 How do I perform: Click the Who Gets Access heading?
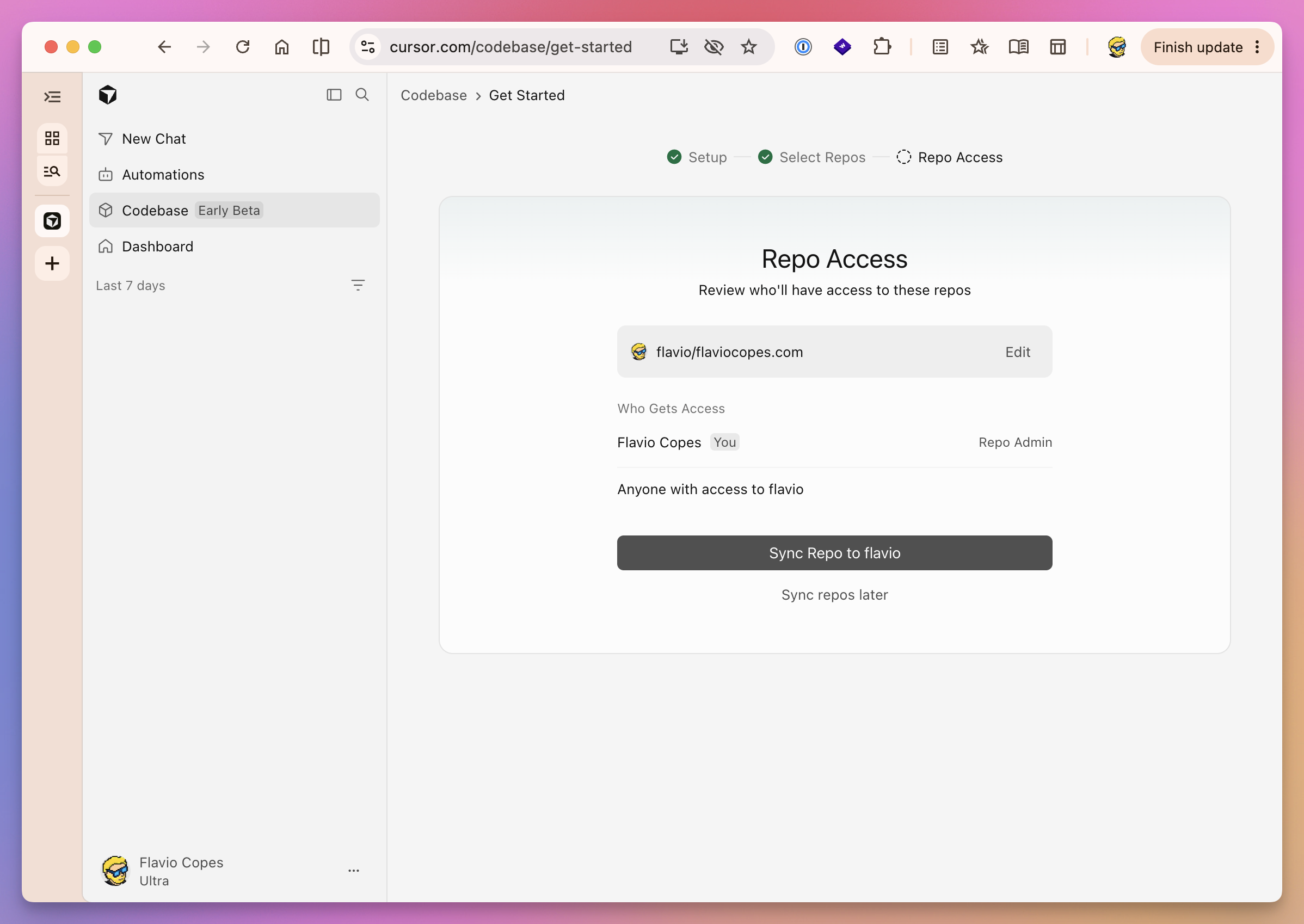pyautogui.click(x=671, y=409)
